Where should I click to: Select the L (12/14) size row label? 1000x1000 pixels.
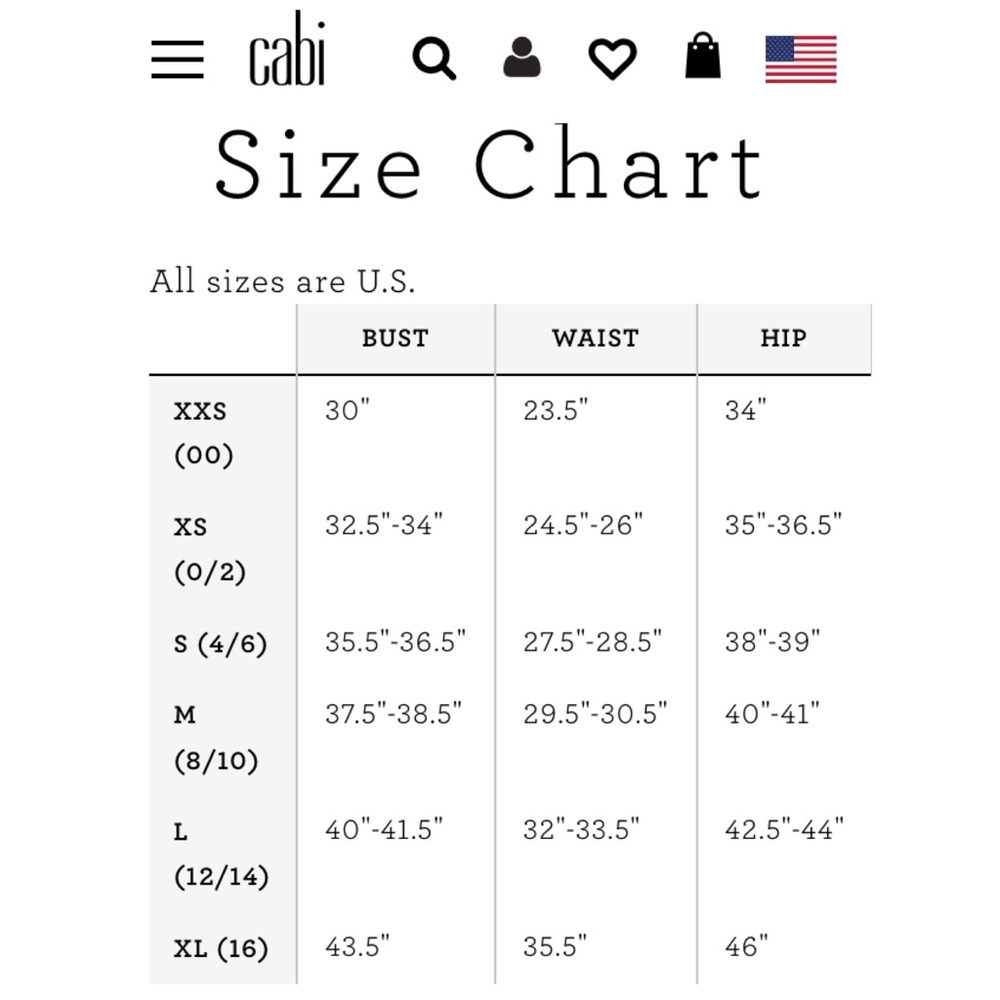coord(221,854)
